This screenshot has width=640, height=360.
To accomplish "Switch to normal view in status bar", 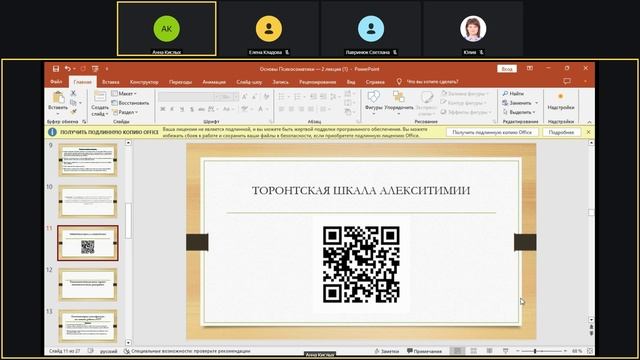I will click(457, 351).
